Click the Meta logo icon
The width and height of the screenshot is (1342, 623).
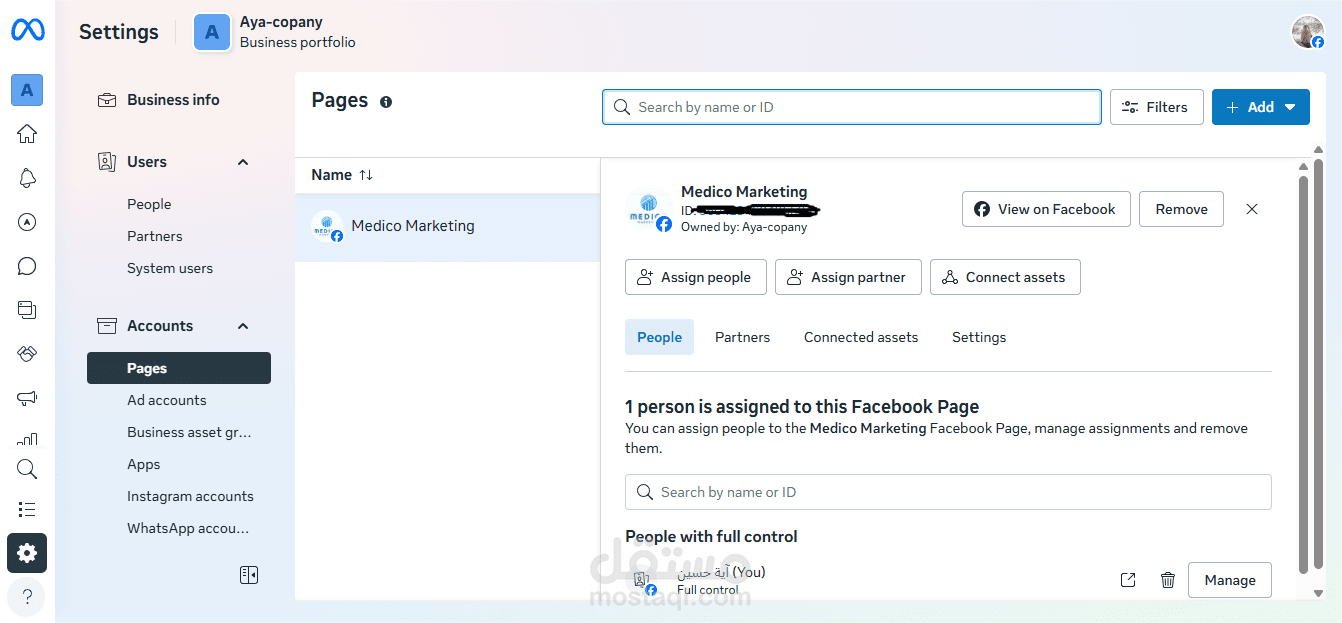(27, 31)
